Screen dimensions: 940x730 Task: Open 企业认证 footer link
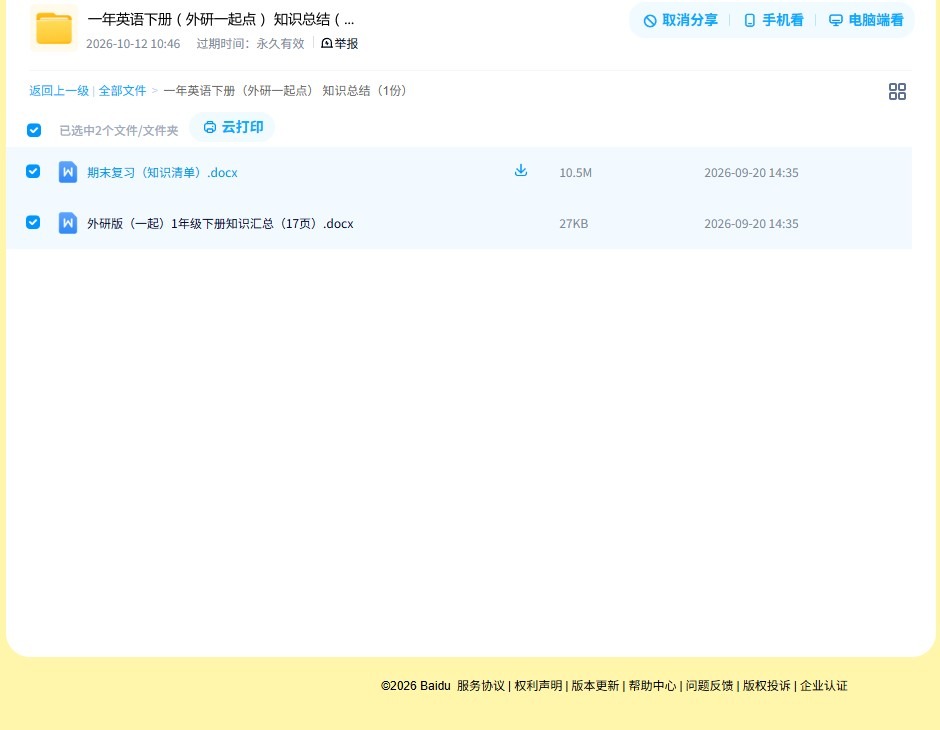pos(824,686)
